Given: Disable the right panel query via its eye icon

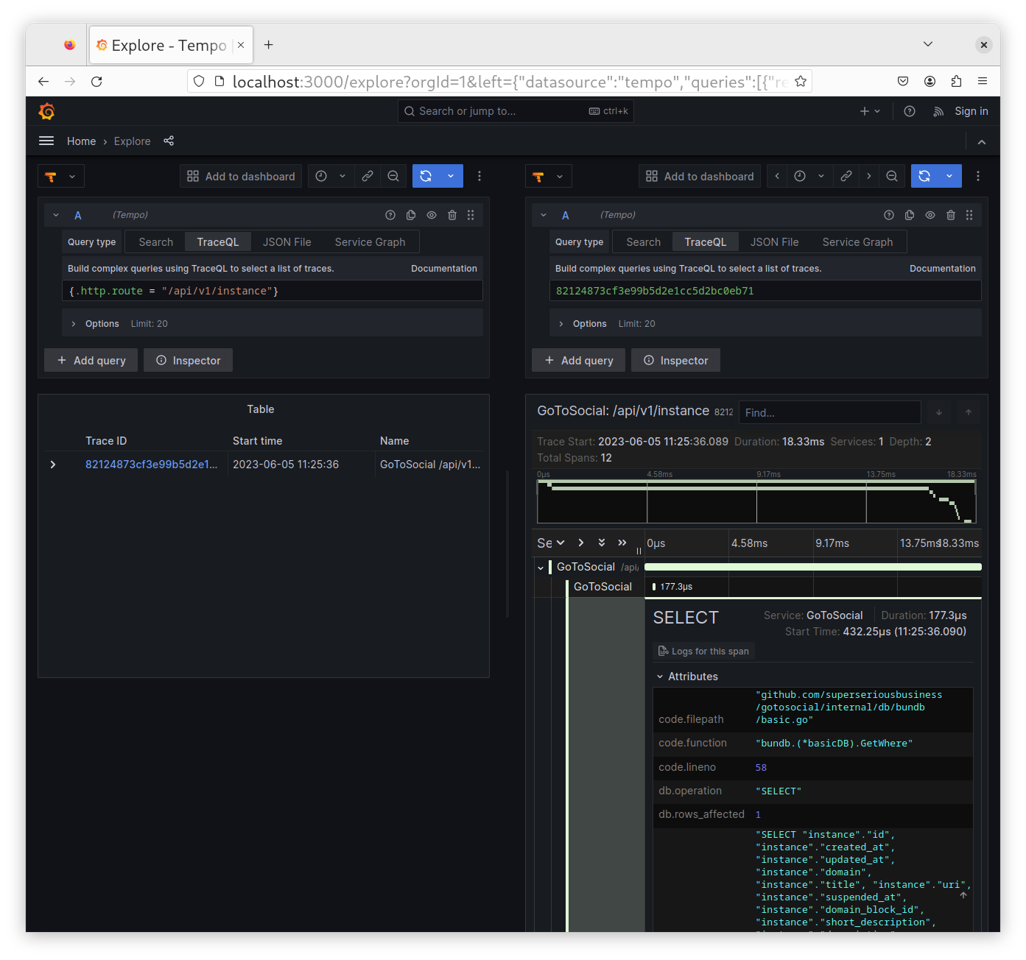Looking at the screenshot, I should pyautogui.click(x=931, y=214).
